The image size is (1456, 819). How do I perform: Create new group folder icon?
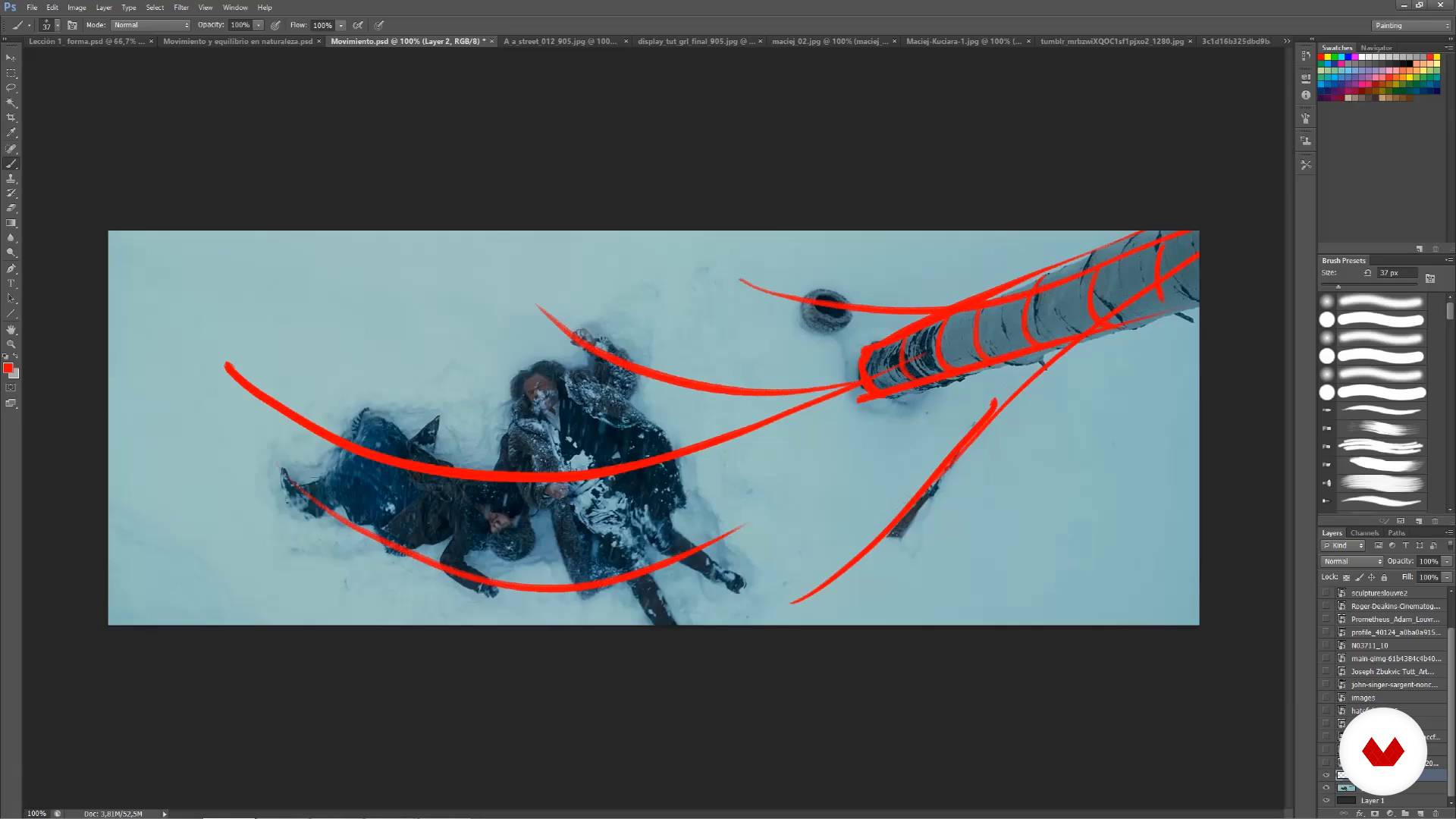point(1404,814)
